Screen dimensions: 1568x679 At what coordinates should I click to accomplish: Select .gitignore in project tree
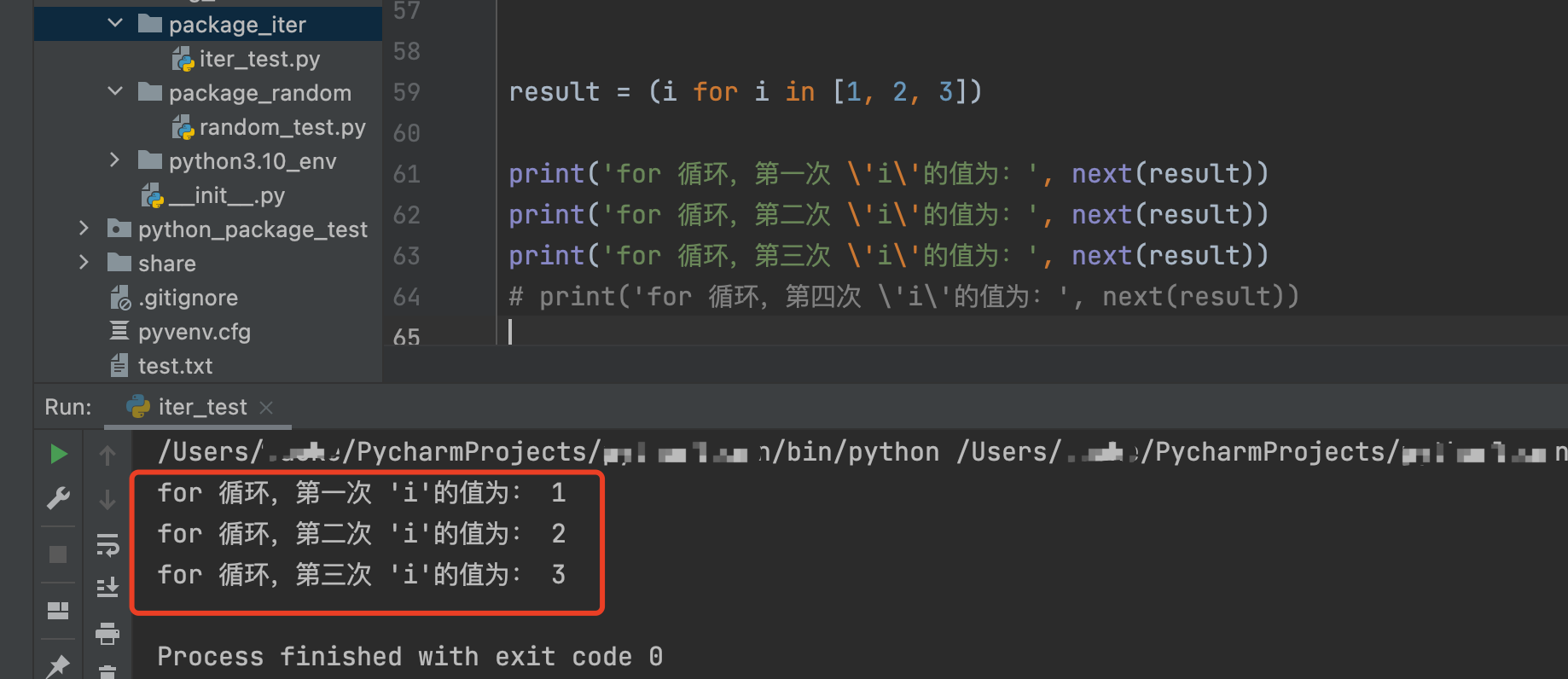[188, 298]
